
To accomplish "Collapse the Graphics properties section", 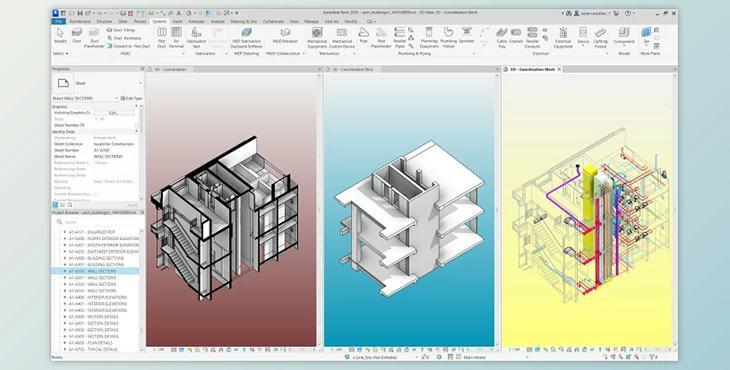I will (x=137, y=107).
